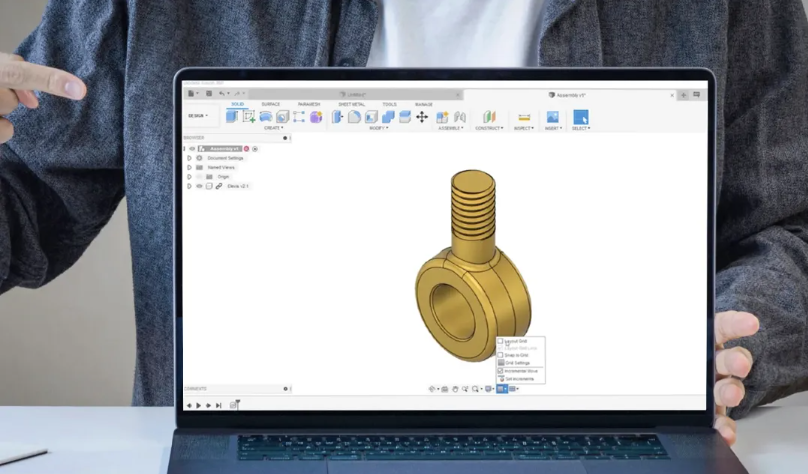Select the Derive tool in Create group
The image size is (808, 474).
point(282,117)
